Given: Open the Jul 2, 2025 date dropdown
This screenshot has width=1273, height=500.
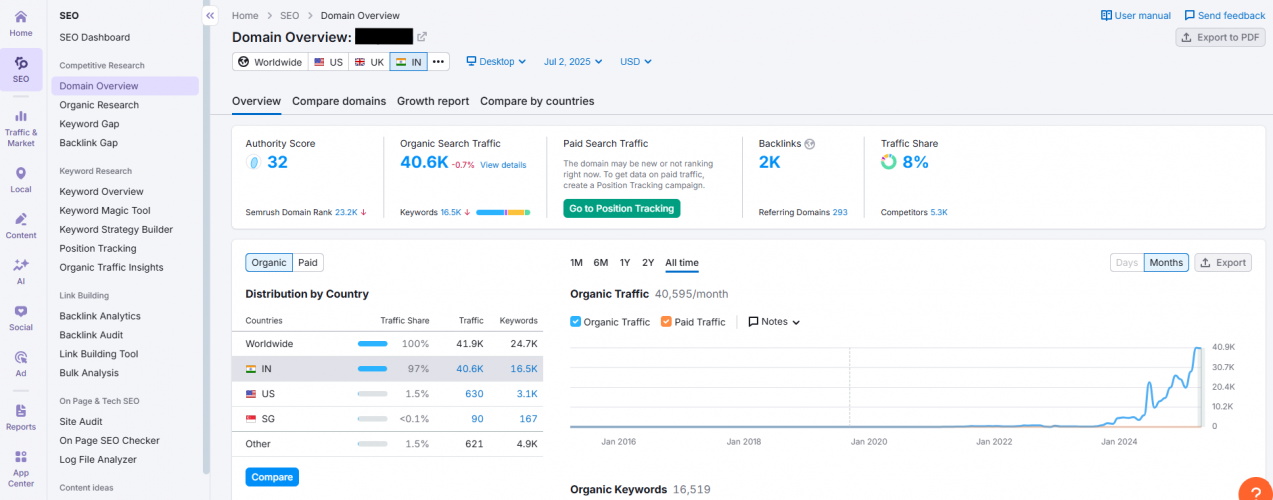Looking at the screenshot, I should pyautogui.click(x=573, y=62).
